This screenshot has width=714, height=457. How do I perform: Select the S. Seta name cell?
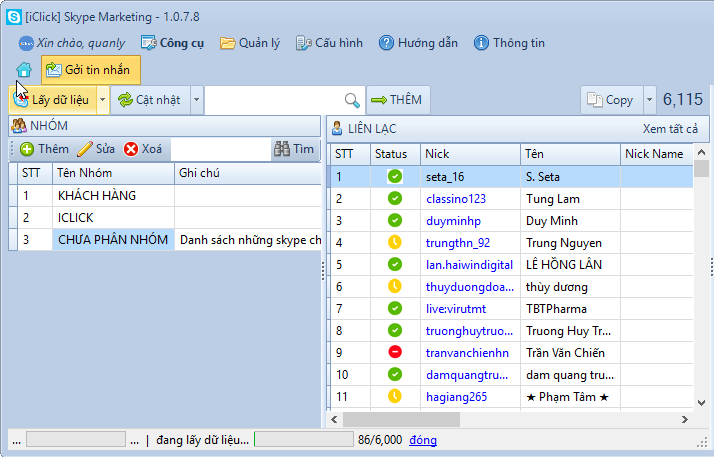(570, 177)
